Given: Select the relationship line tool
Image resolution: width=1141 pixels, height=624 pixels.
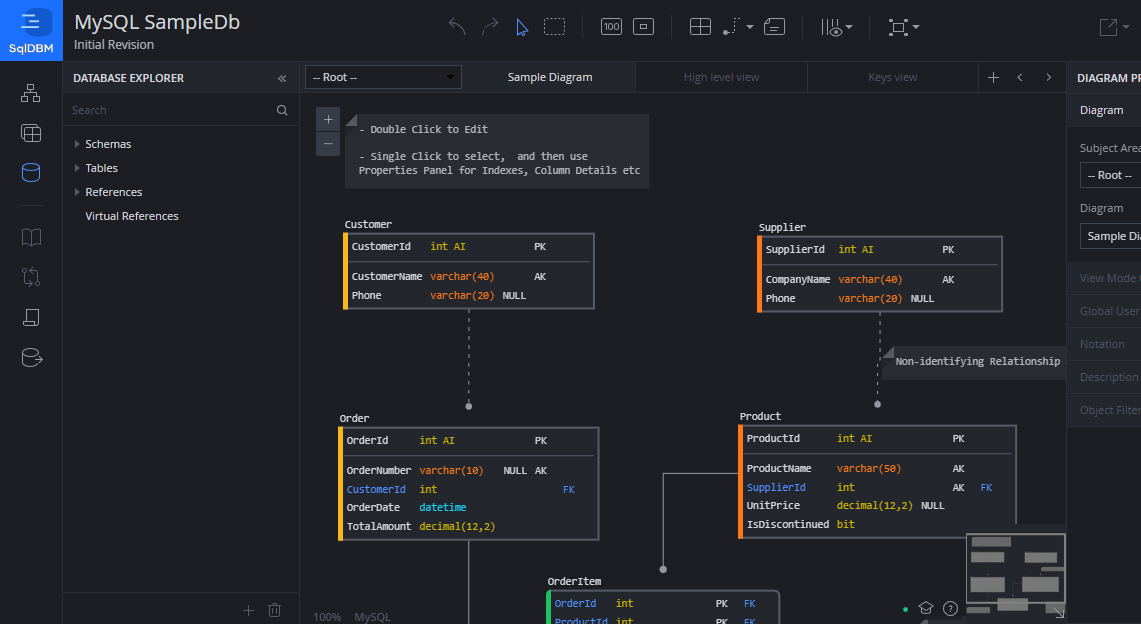Looking at the screenshot, I should [731, 28].
